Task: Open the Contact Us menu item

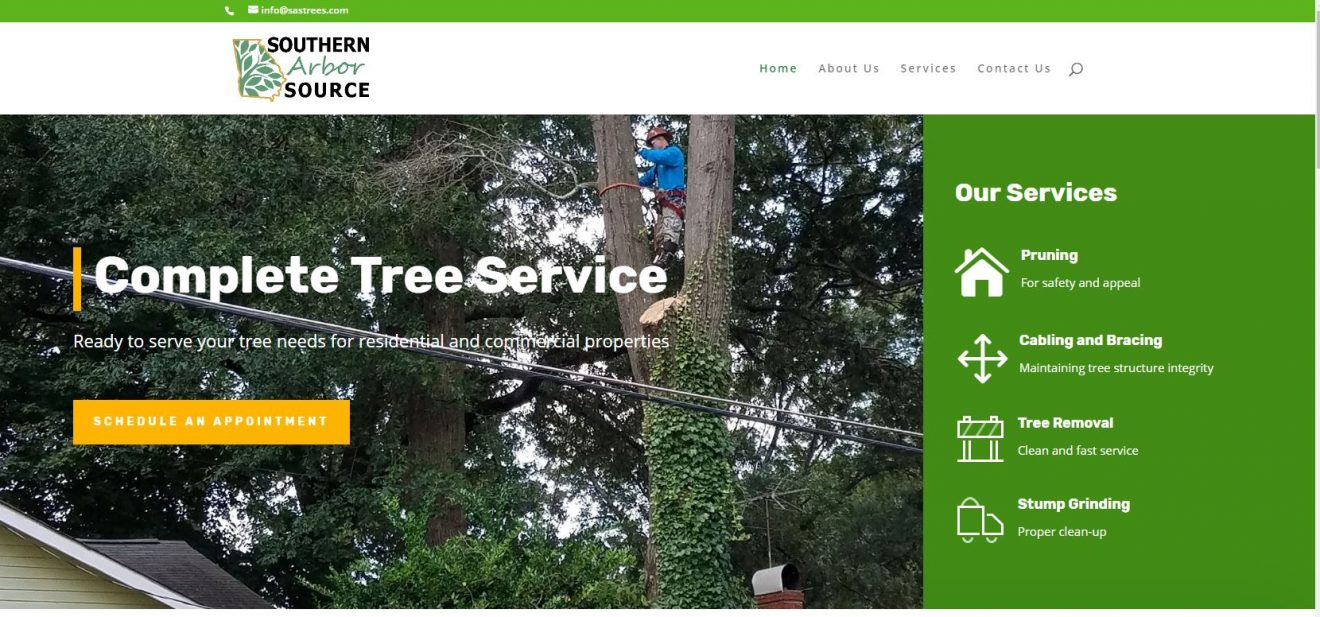Action: coord(1014,69)
